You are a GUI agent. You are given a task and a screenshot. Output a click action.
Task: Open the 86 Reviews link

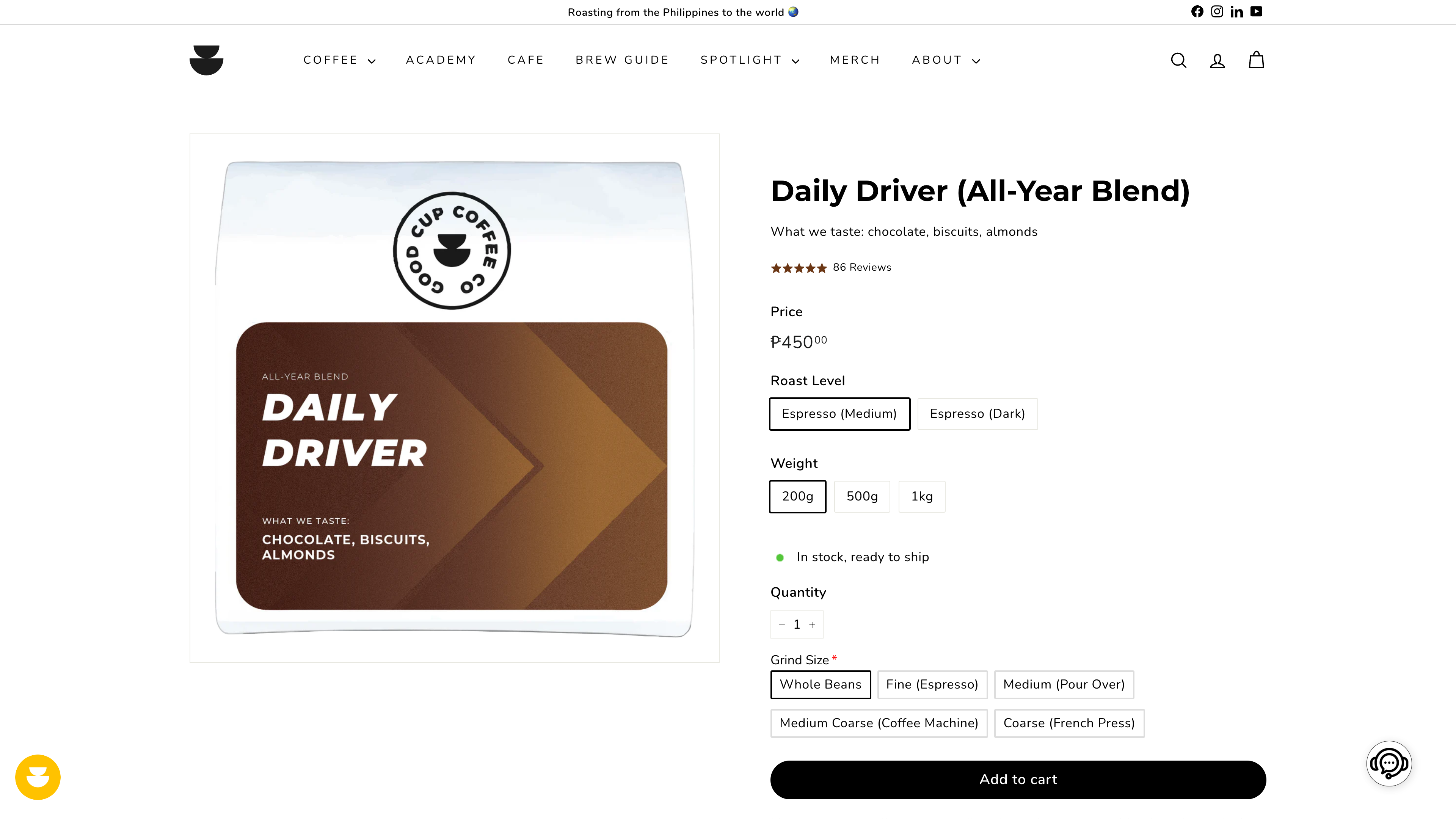861,267
